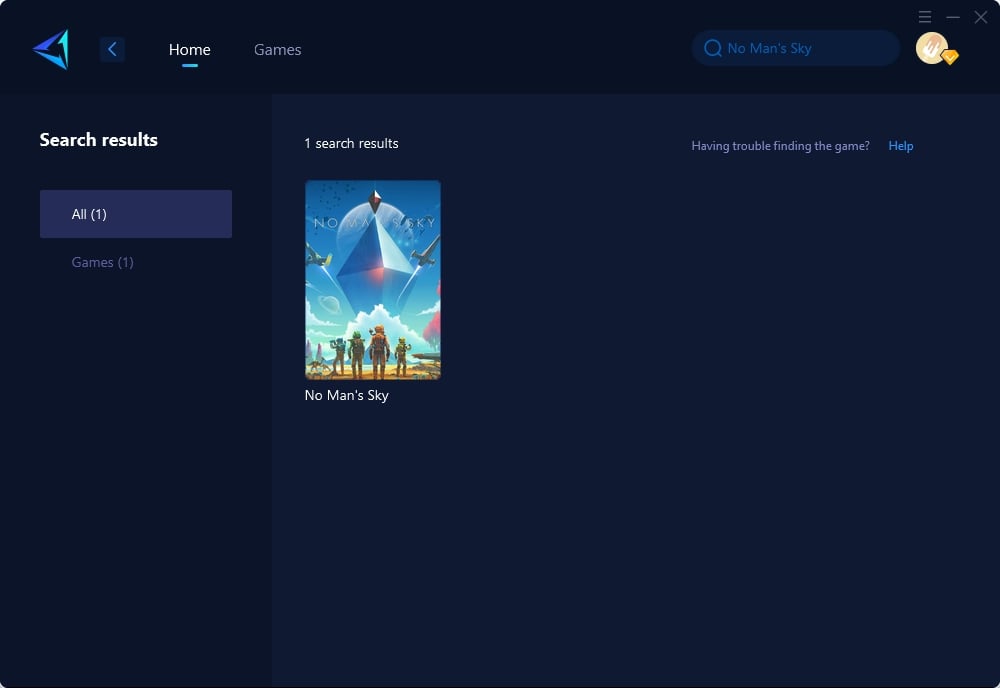Click 'Having trouble finding the game?' text

point(781,146)
